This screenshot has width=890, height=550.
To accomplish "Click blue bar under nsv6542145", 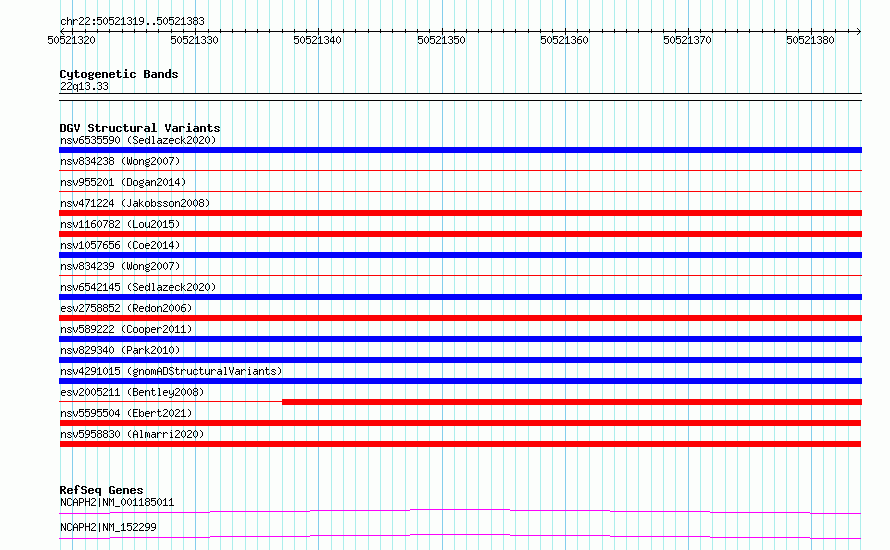I will coord(460,297).
